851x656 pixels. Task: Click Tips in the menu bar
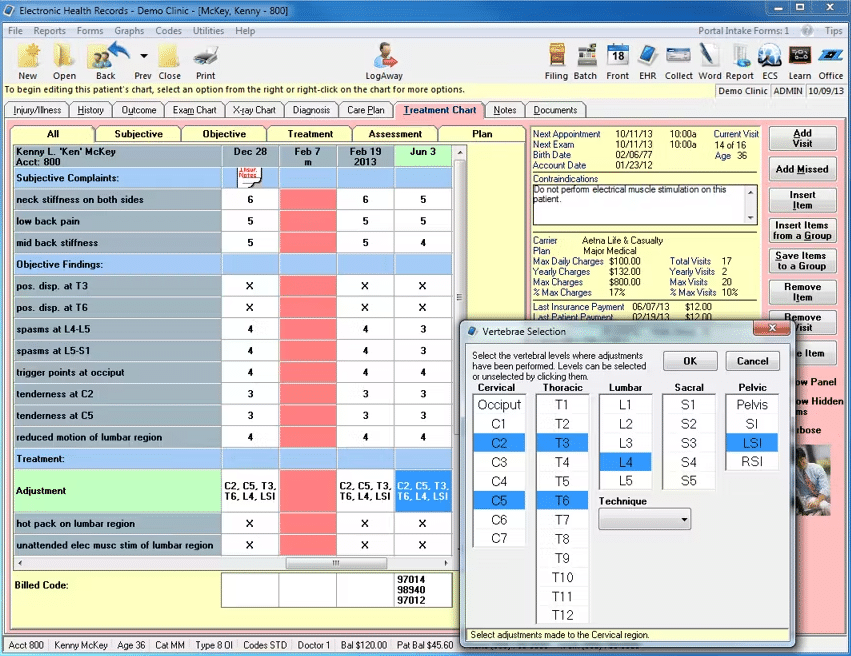[x=833, y=31]
